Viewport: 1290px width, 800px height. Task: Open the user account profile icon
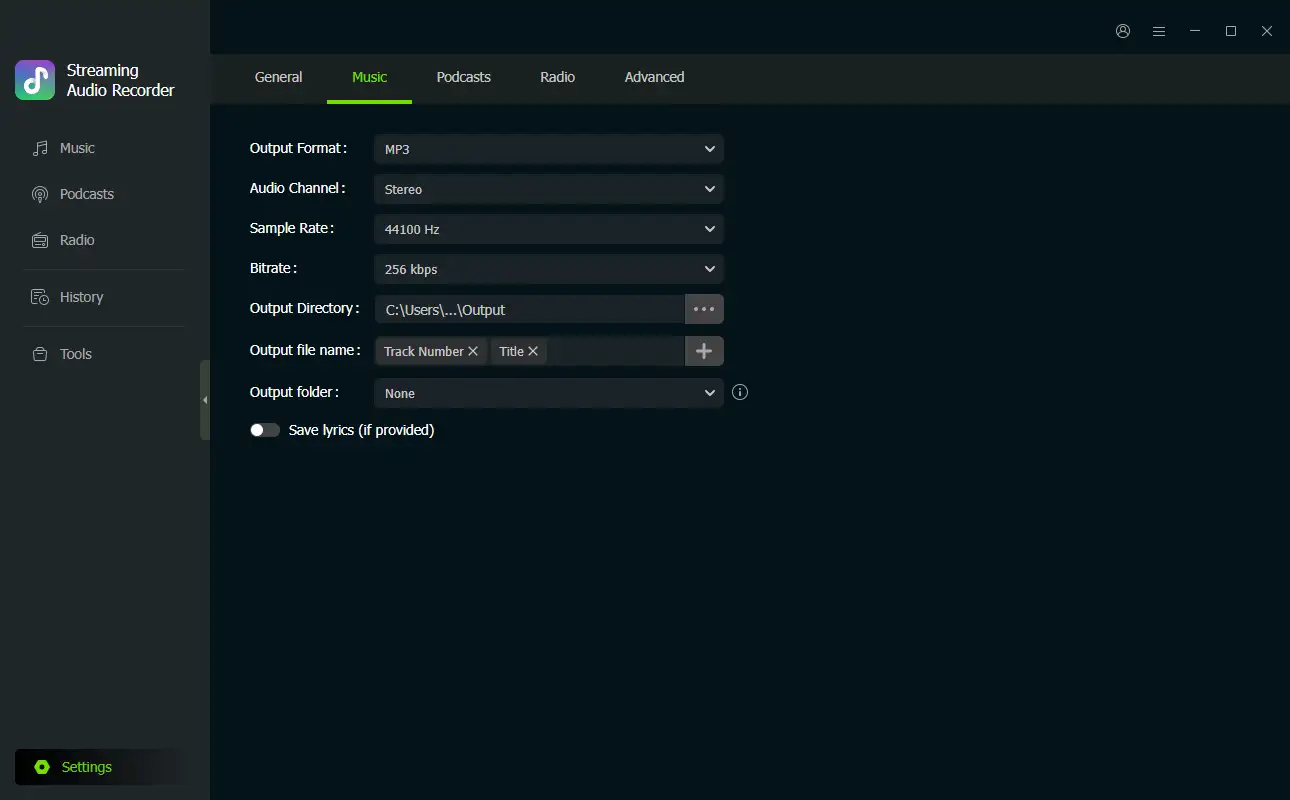click(1123, 31)
